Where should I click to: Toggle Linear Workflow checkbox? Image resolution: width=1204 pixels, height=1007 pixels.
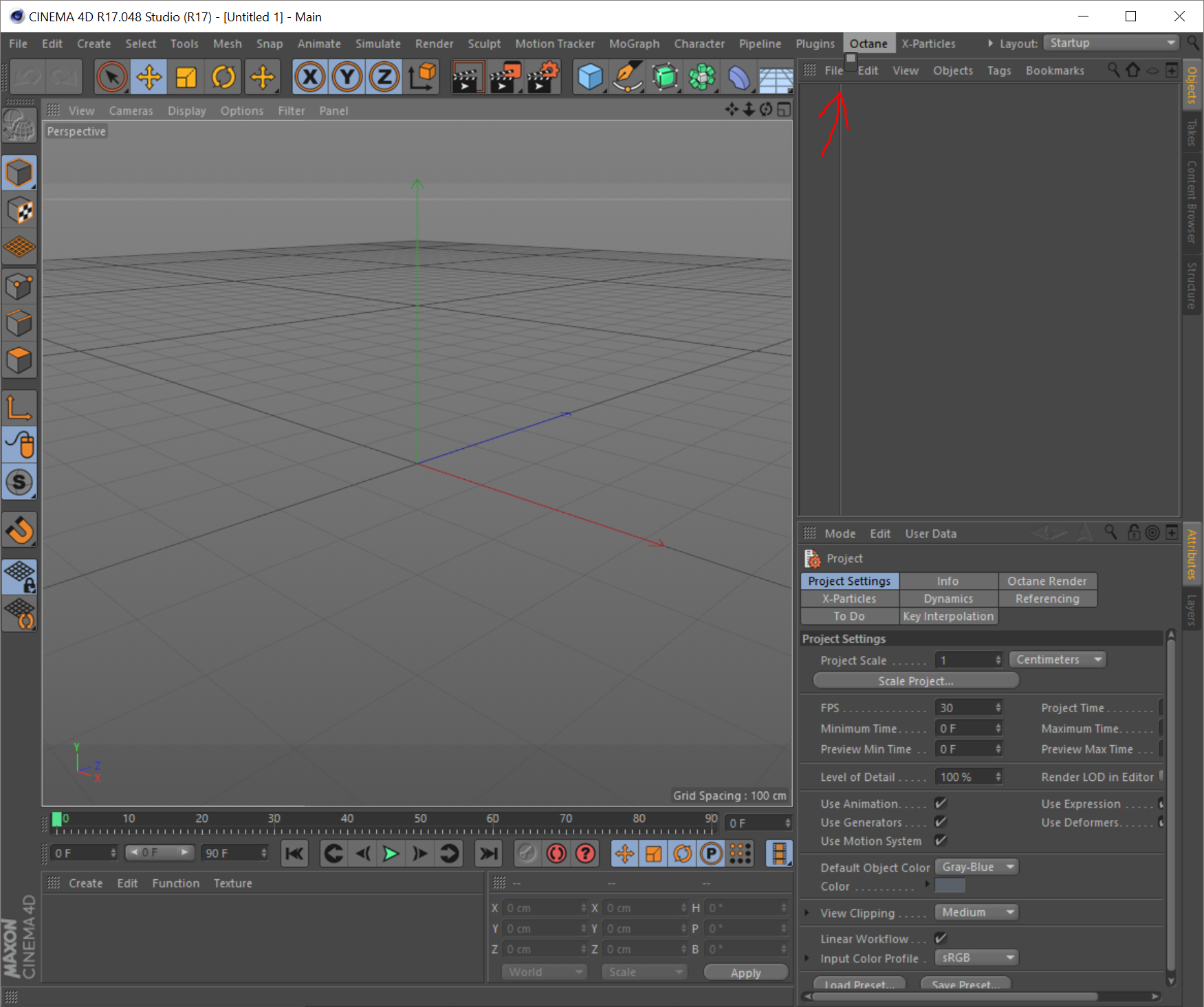click(941, 938)
